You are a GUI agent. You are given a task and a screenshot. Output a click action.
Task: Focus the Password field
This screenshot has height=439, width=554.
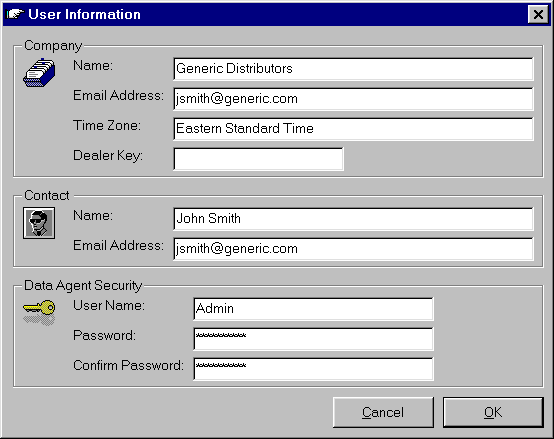[x=313, y=339]
